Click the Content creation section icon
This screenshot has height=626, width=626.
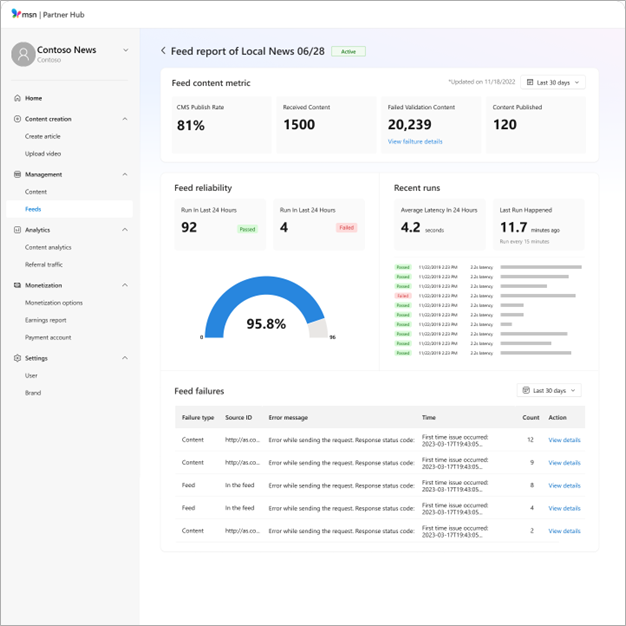(17, 119)
